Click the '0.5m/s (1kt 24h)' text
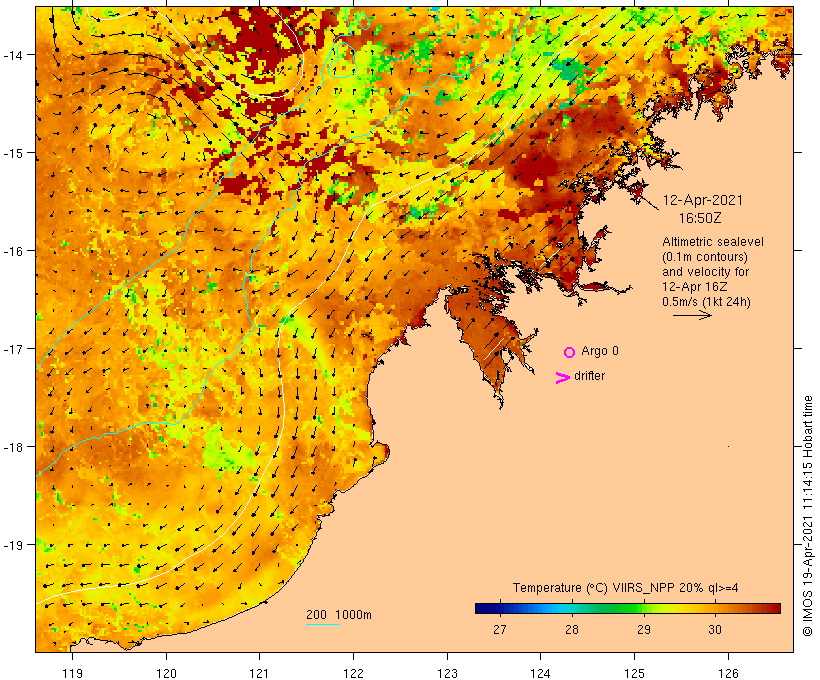This screenshot has height=680, width=820. (x=706, y=302)
